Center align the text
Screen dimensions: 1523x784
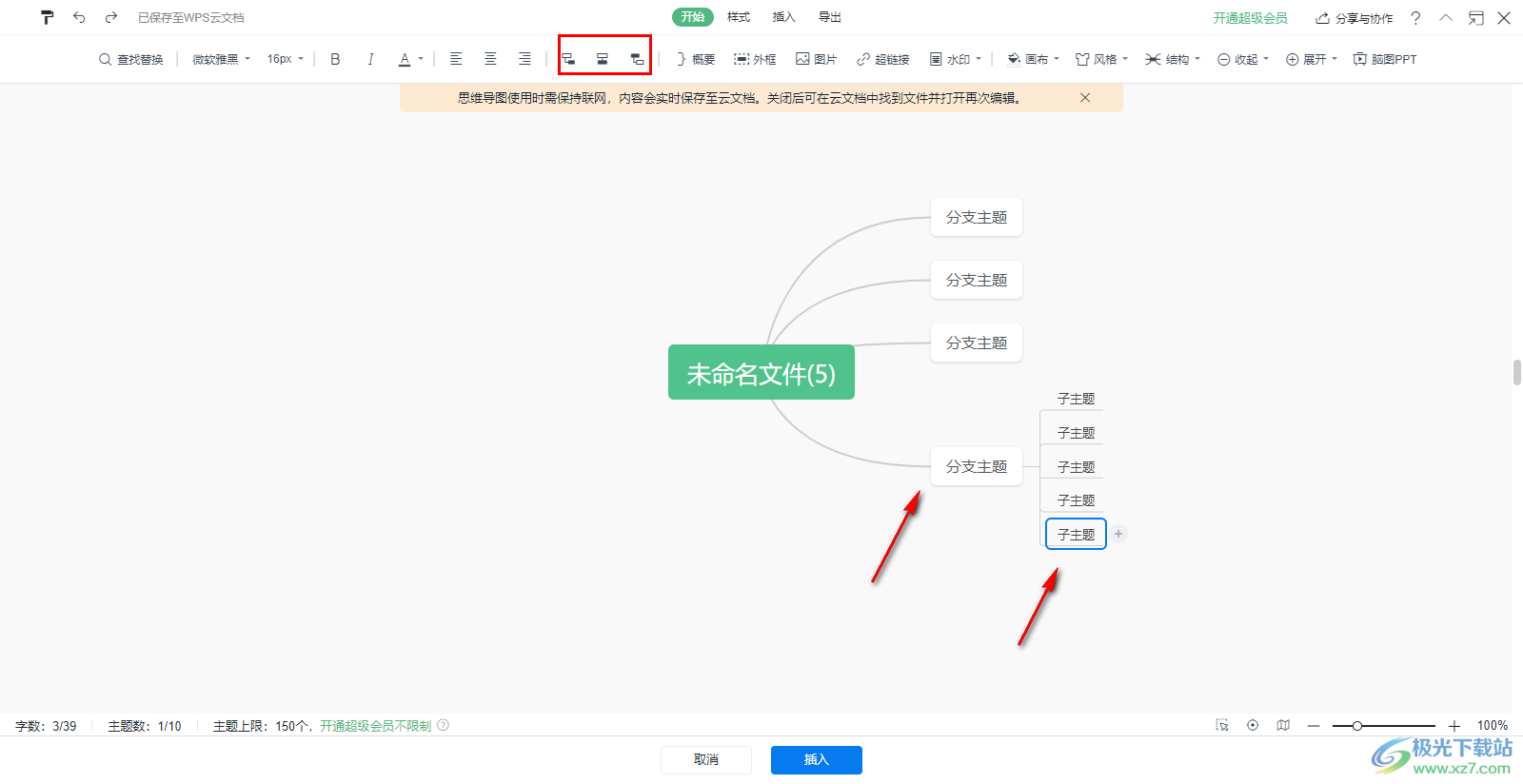click(x=490, y=59)
